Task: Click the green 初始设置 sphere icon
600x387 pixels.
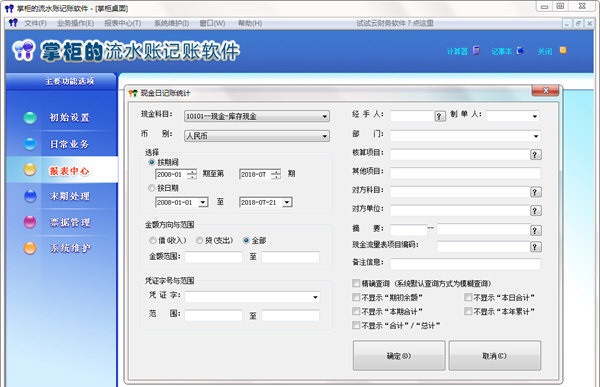Action: tap(30, 118)
